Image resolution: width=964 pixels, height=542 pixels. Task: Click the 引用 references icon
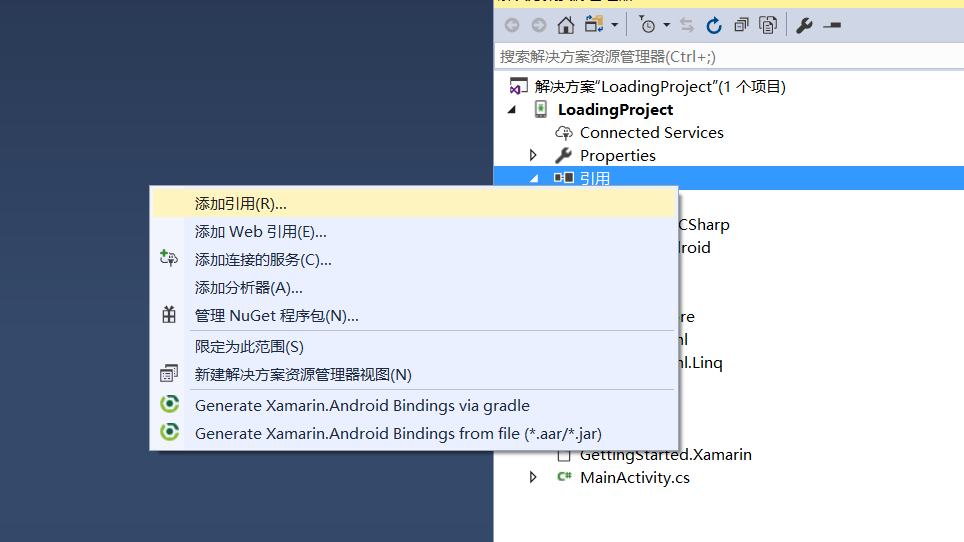(x=564, y=178)
